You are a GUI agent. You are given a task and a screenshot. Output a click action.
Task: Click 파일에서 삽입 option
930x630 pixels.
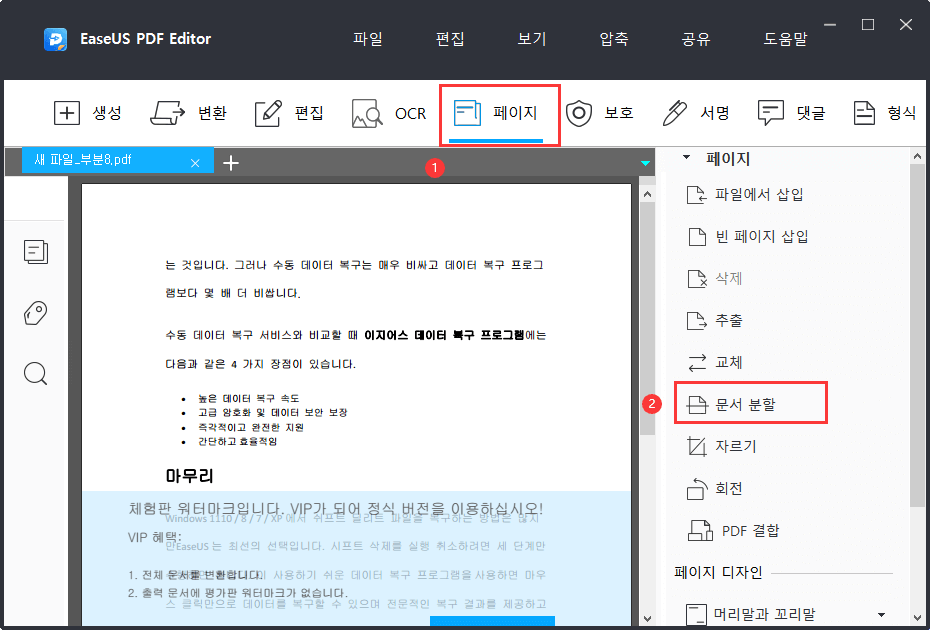pyautogui.click(x=758, y=194)
